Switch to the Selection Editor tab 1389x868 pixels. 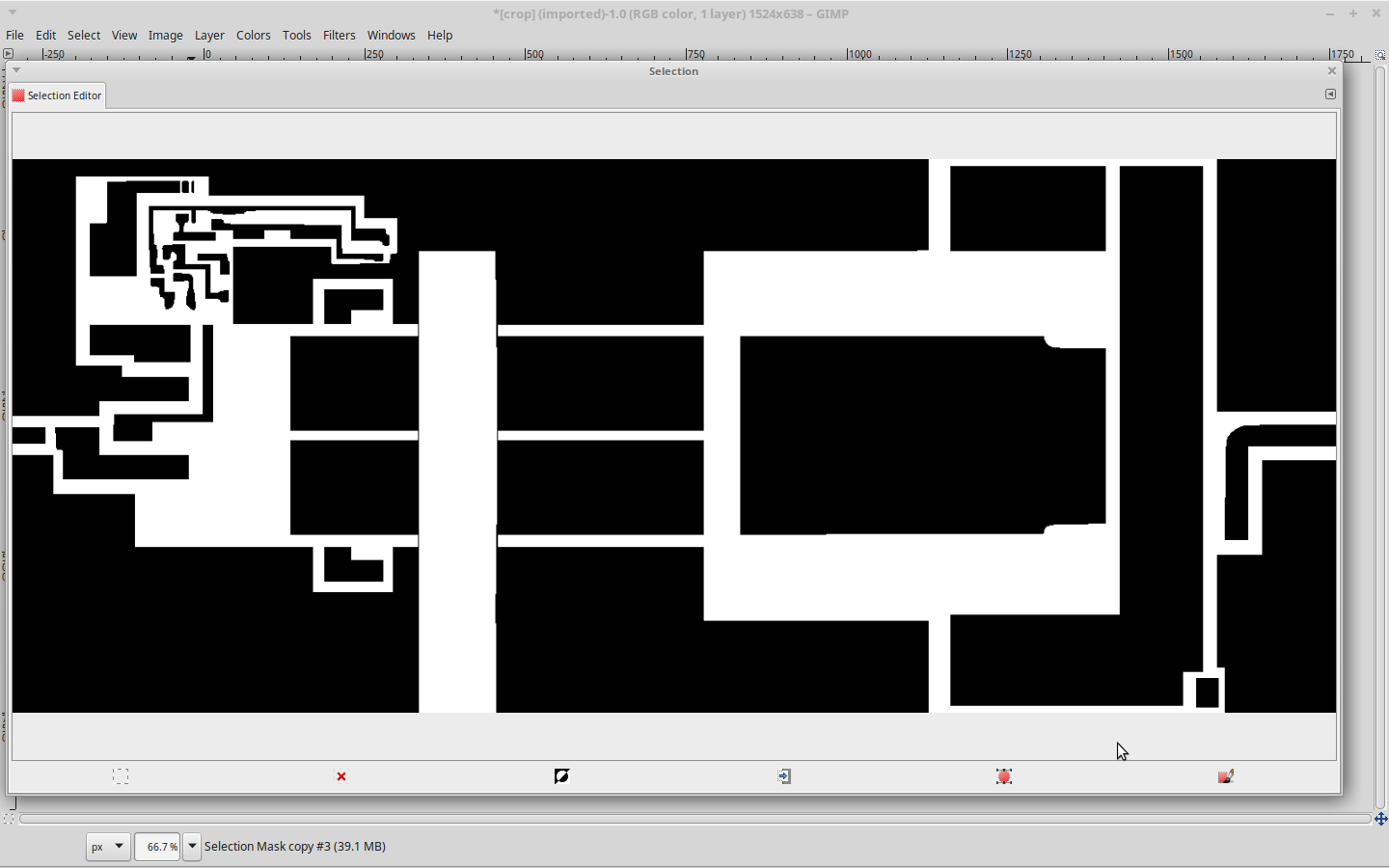[57, 95]
